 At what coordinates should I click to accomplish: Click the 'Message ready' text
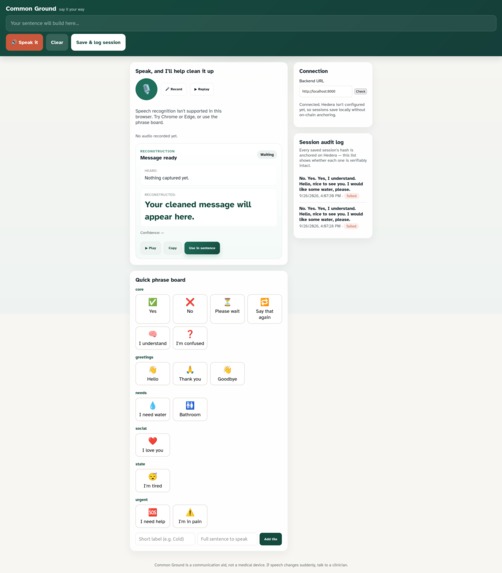pos(159,158)
